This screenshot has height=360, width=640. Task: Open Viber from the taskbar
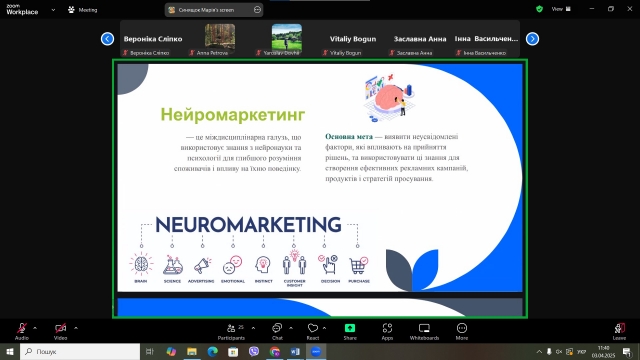[254, 351]
